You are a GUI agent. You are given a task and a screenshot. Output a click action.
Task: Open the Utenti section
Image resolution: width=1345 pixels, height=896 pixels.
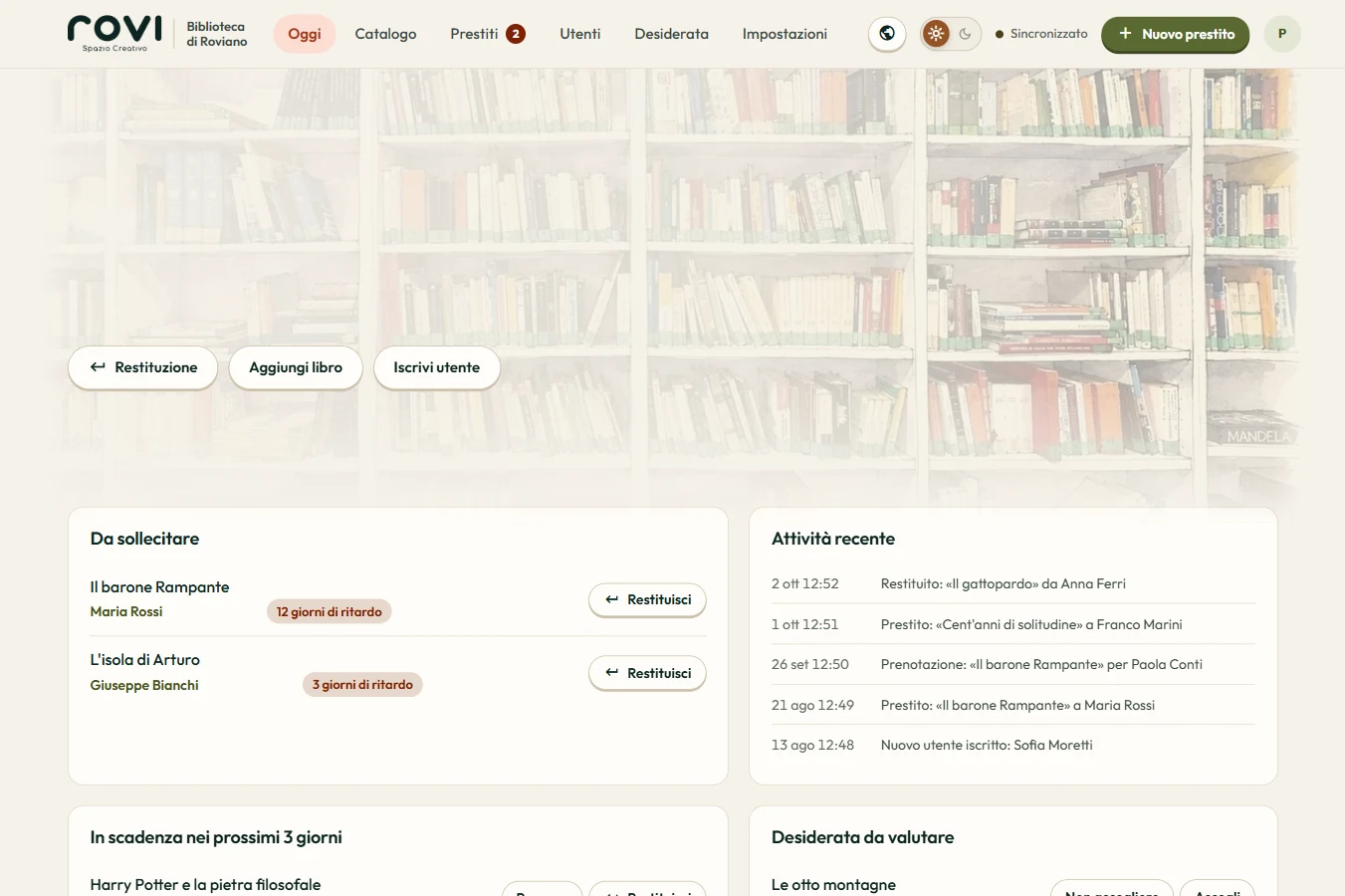(x=580, y=34)
